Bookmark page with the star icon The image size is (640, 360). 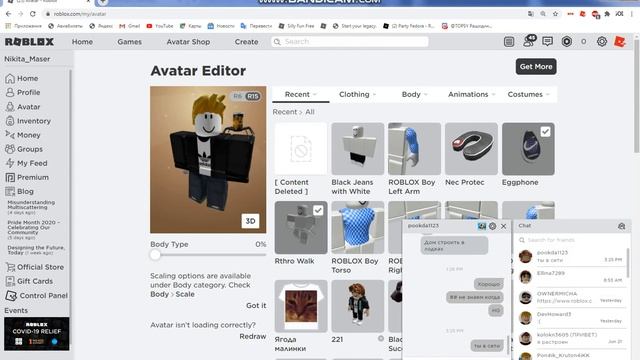555,14
